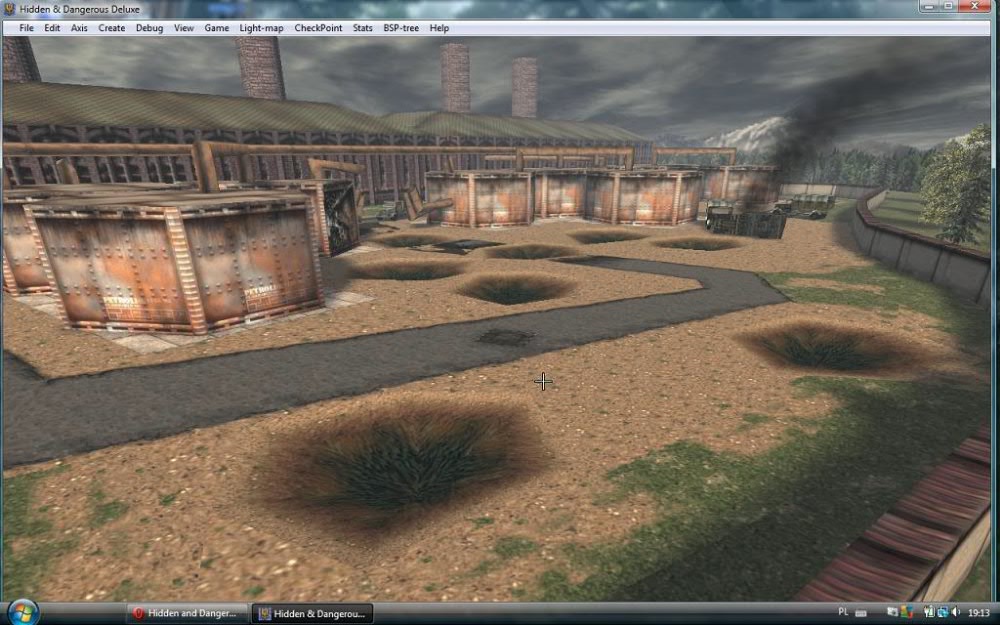Click the keyboard icon beside the PL language indicator
Screen dimensions: 1000x625
coord(861,614)
